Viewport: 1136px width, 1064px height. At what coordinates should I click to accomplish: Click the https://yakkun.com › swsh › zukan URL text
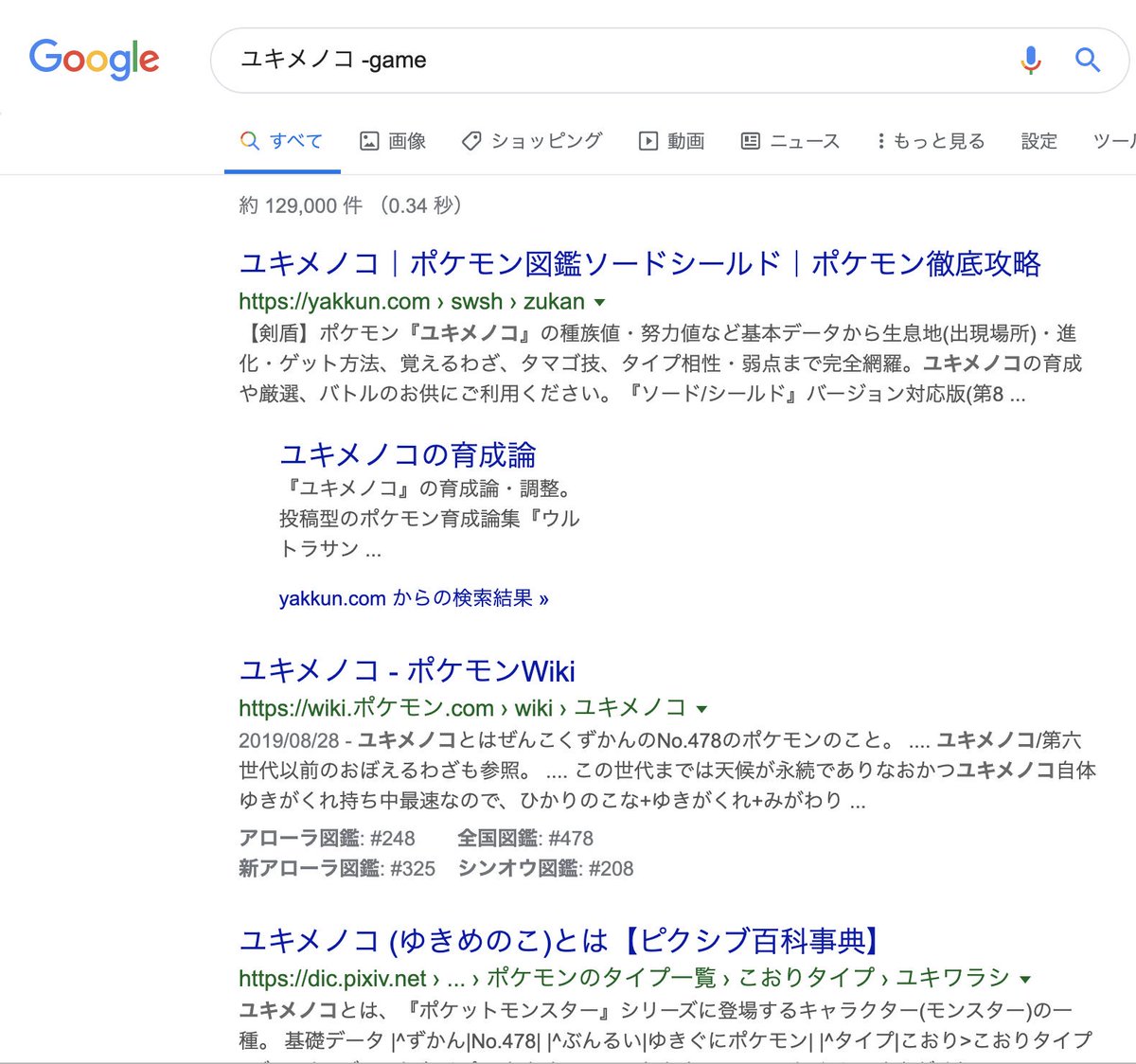point(412,302)
